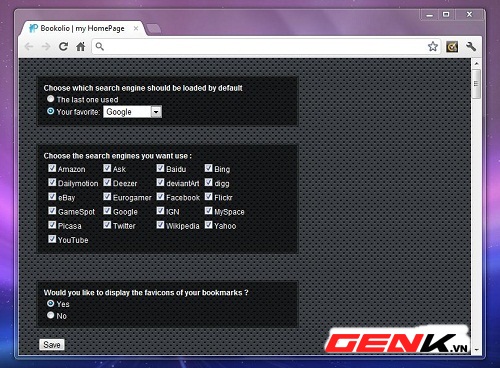Click the scrollbar down arrow
Viewport: 500px width, 368px height.
pyautogui.click(x=476, y=350)
